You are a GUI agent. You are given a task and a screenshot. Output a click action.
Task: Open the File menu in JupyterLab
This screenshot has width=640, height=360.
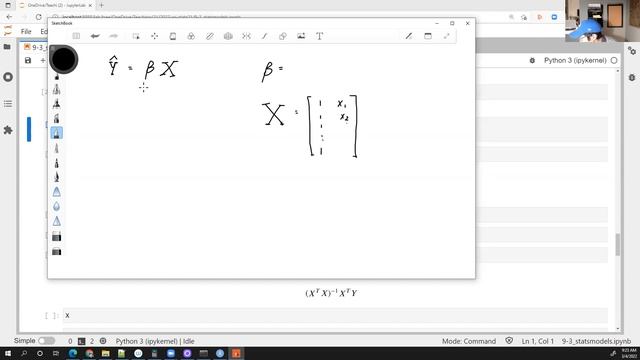[26, 31]
